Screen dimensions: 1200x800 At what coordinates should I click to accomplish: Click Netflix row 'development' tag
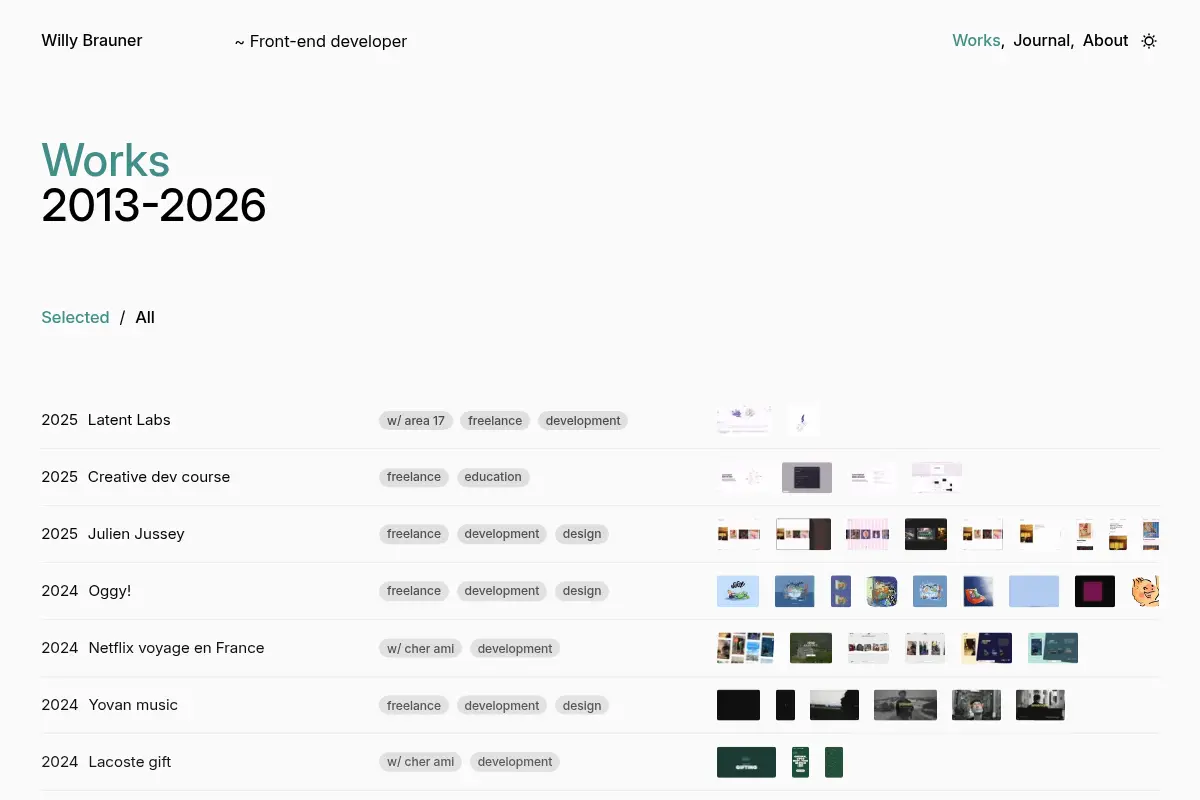(x=515, y=649)
